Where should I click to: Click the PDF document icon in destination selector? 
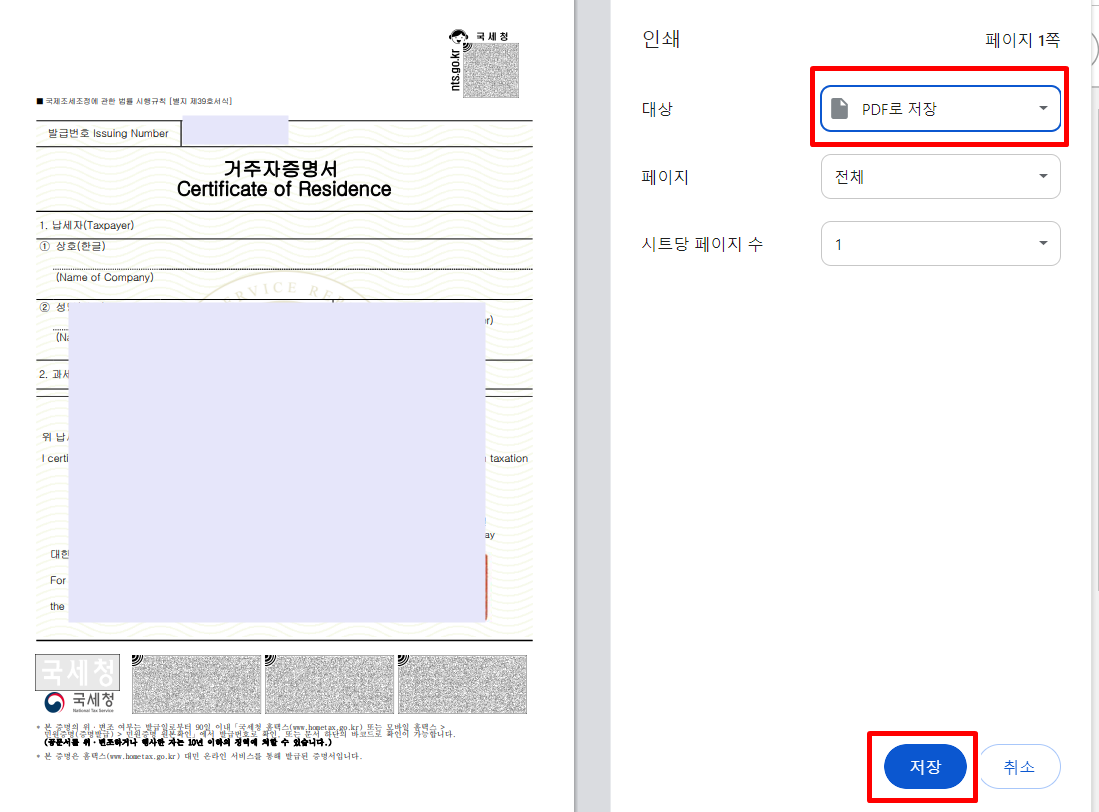coord(838,108)
